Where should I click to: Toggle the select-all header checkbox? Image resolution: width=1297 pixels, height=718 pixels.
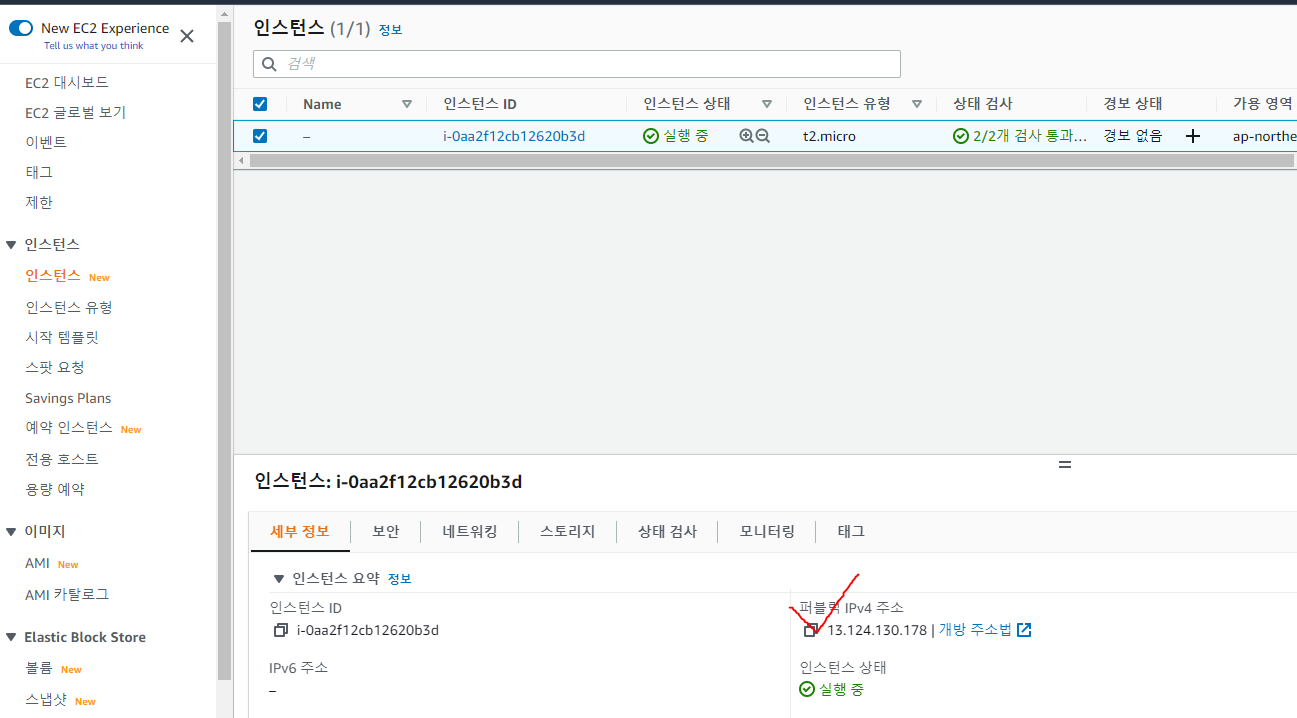(x=260, y=104)
